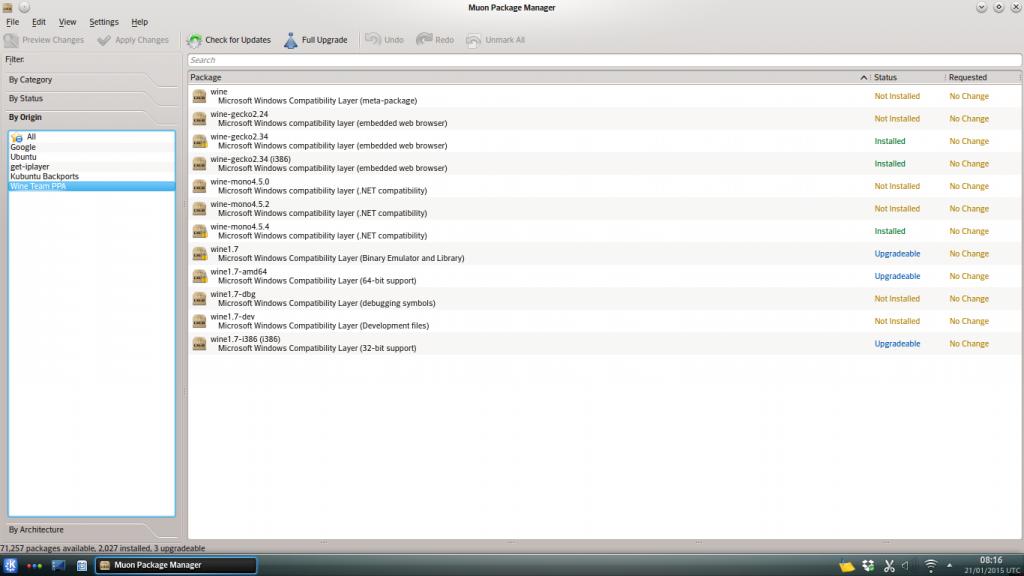This screenshot has height=576, width=1024.
Task: Show hidden system tray icons arrow
Action: pyautogui.click(x=949, y=566)
